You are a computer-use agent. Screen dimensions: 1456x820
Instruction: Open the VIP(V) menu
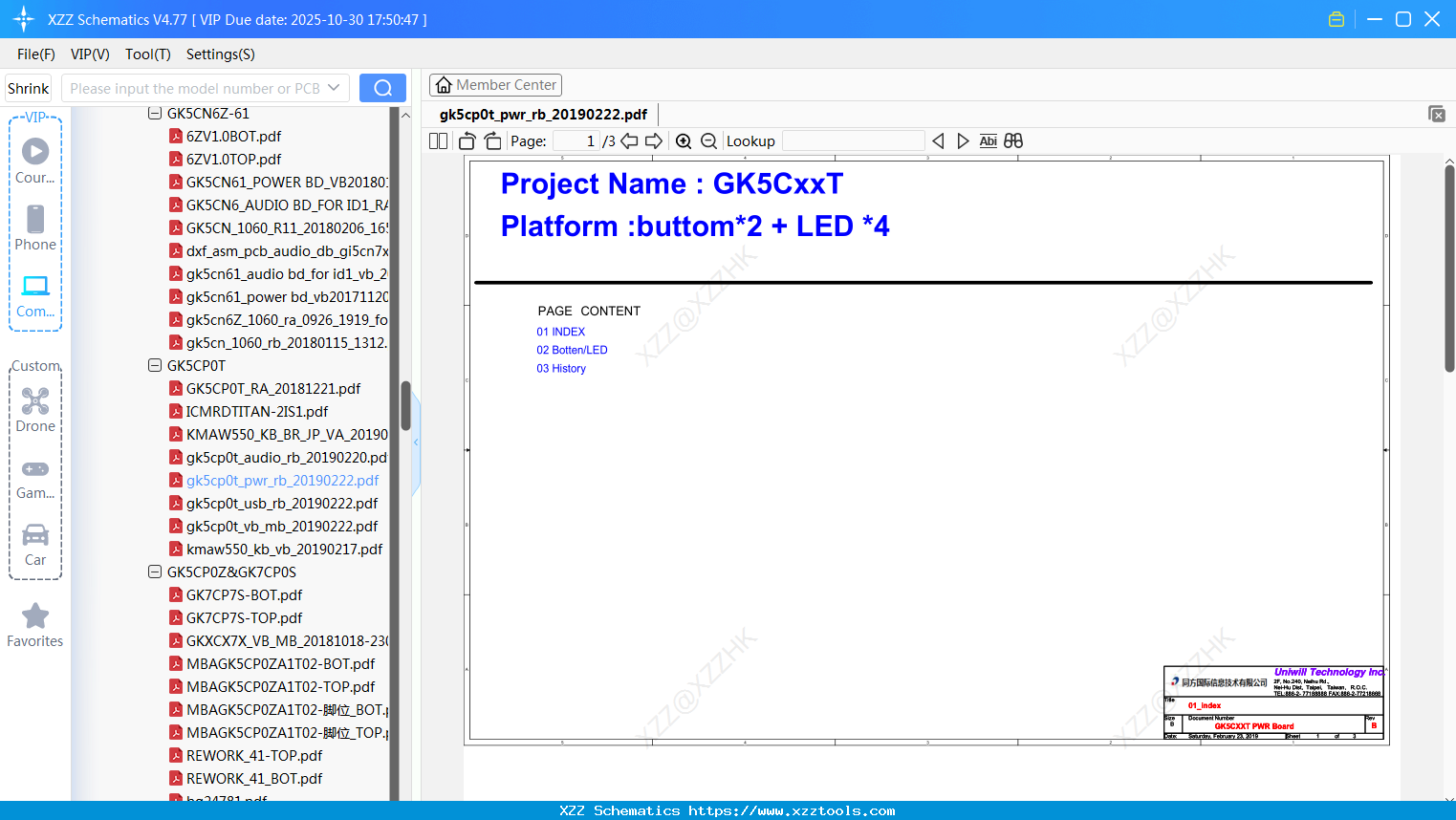coord(90,54)
